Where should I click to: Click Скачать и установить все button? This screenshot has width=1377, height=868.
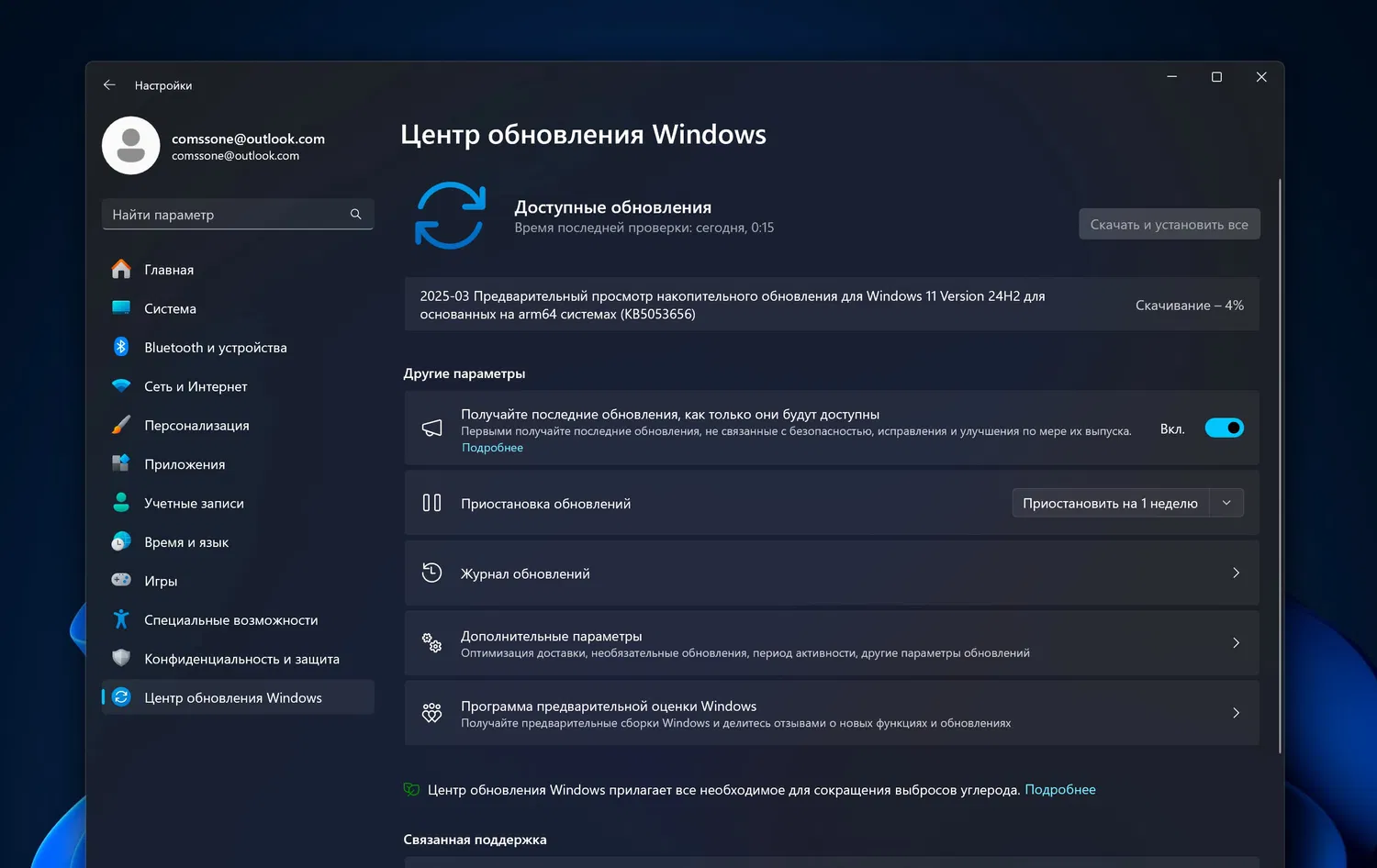click(x=1169, y=224)
